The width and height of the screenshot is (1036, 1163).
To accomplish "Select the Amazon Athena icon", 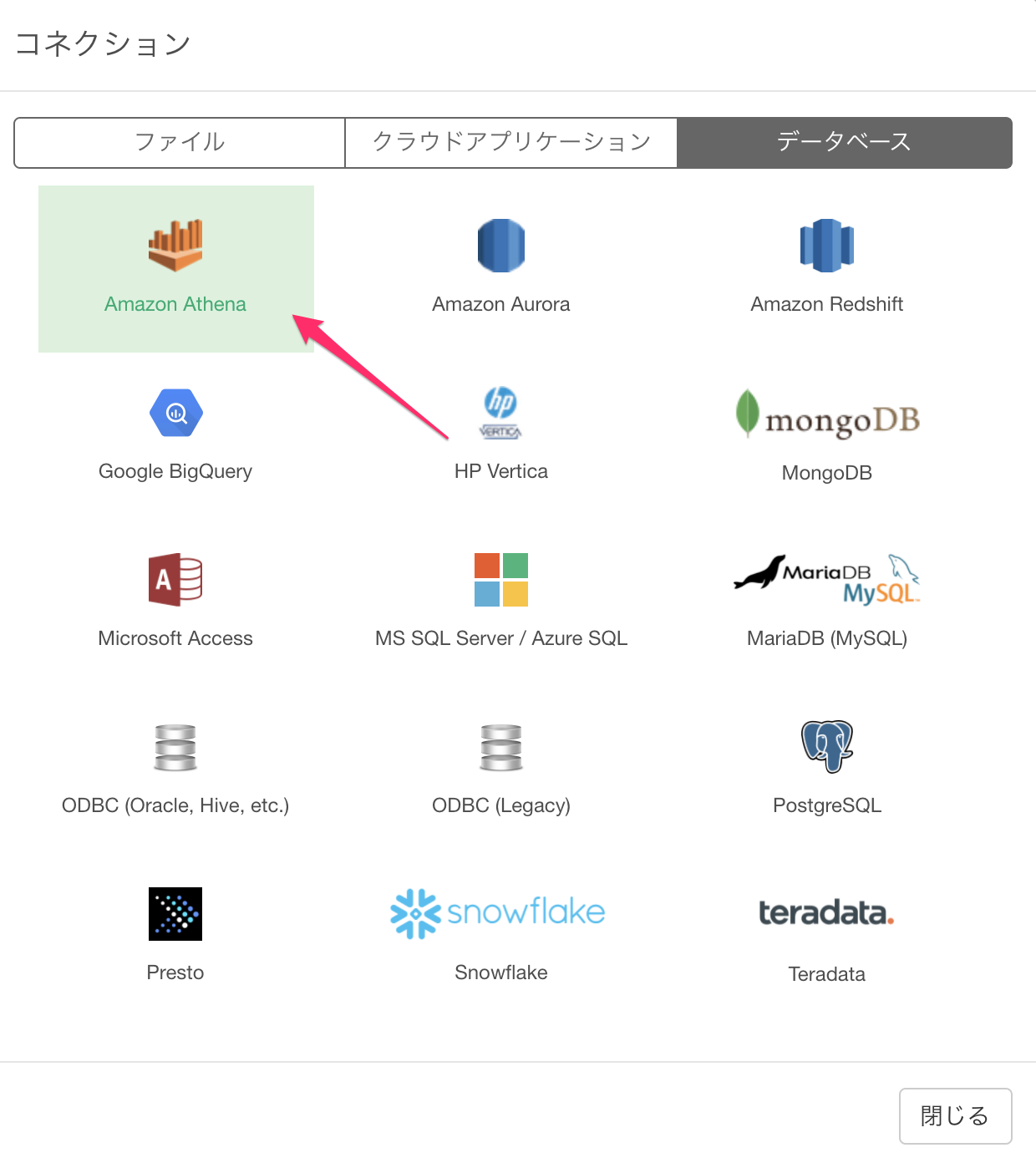I will coord(175,246).
